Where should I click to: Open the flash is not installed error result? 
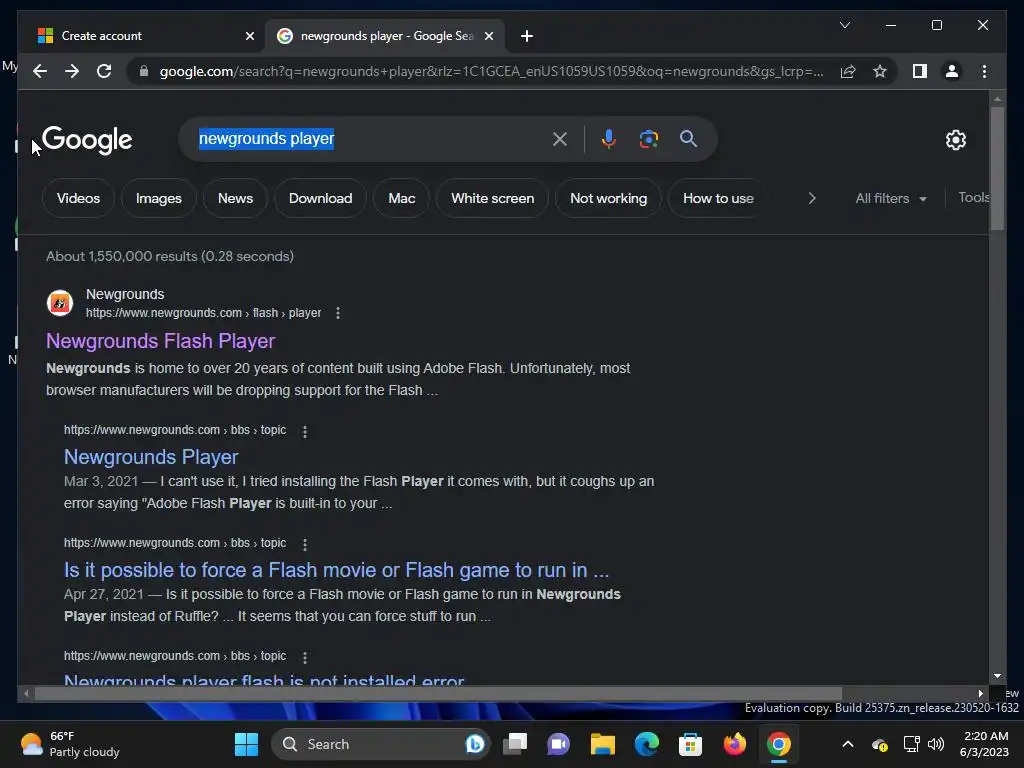click(x=264, y=679)
